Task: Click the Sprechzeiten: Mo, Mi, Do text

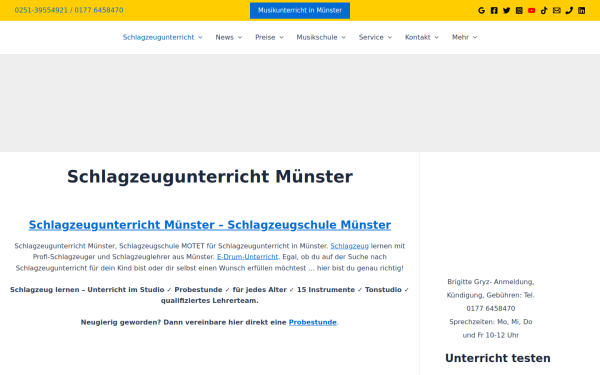Action: pyautogui.click(x=491, y=322)
